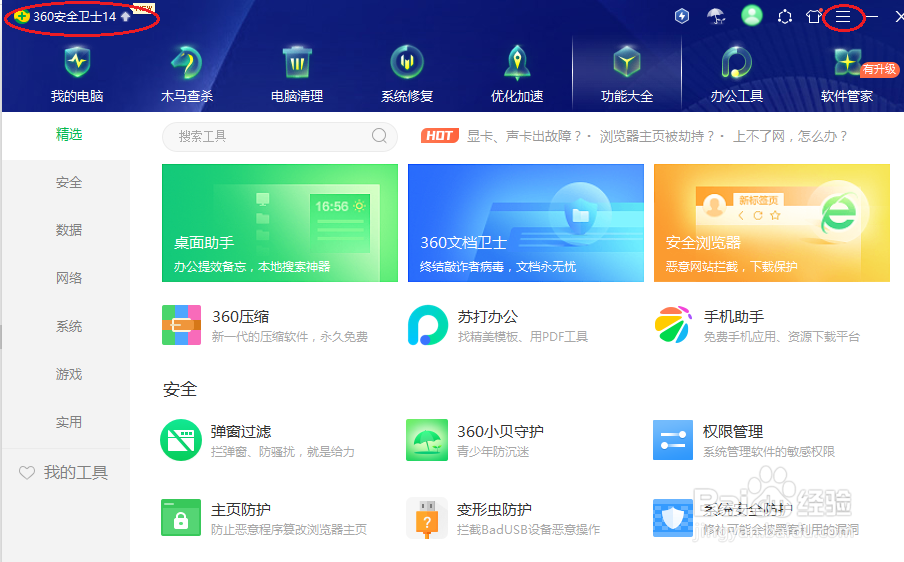Click the 权限管理 icon
Viewport: 904px width, 562px height.
673,440
